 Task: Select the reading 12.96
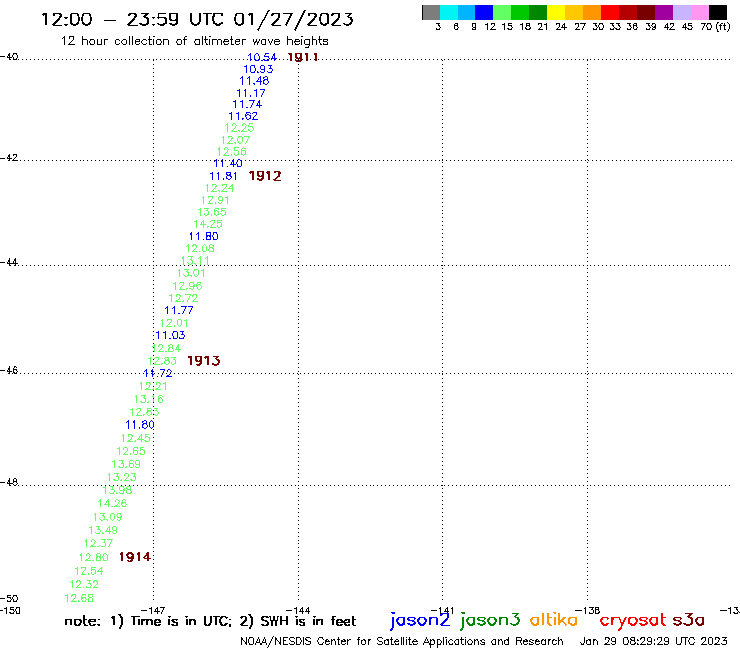[x=187, y=286]
